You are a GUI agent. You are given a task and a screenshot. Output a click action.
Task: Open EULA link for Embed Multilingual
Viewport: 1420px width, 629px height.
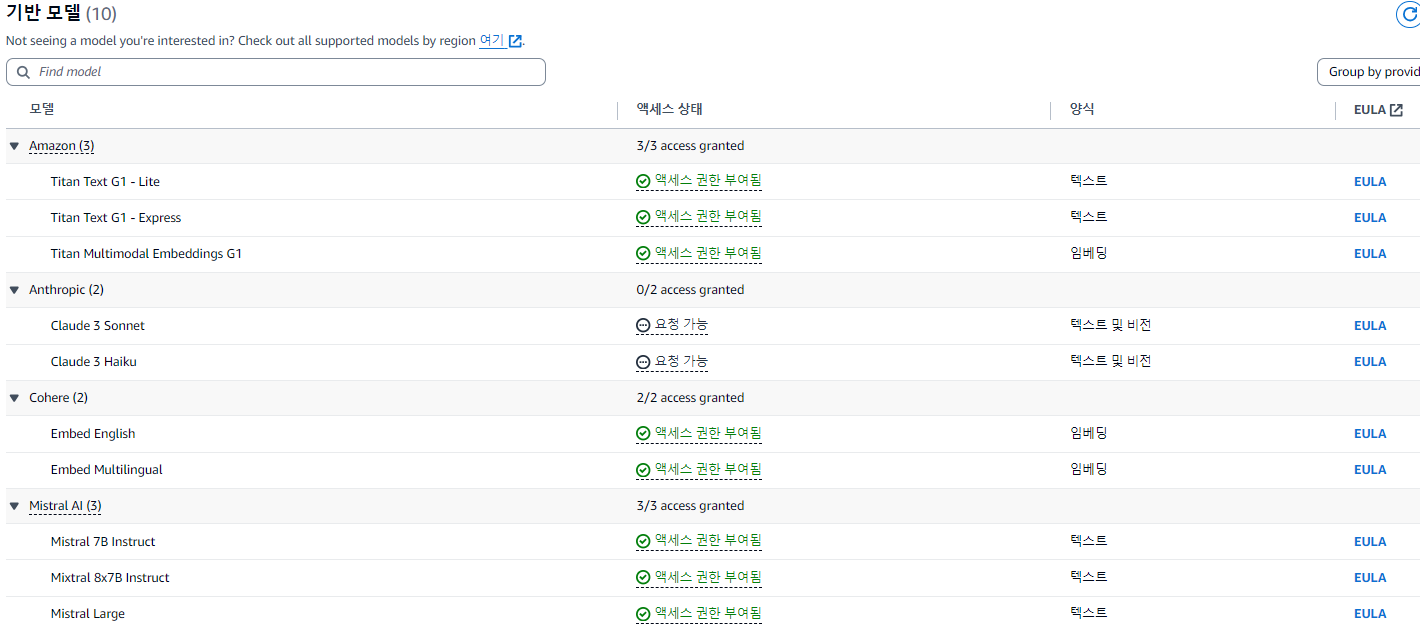1370,470
